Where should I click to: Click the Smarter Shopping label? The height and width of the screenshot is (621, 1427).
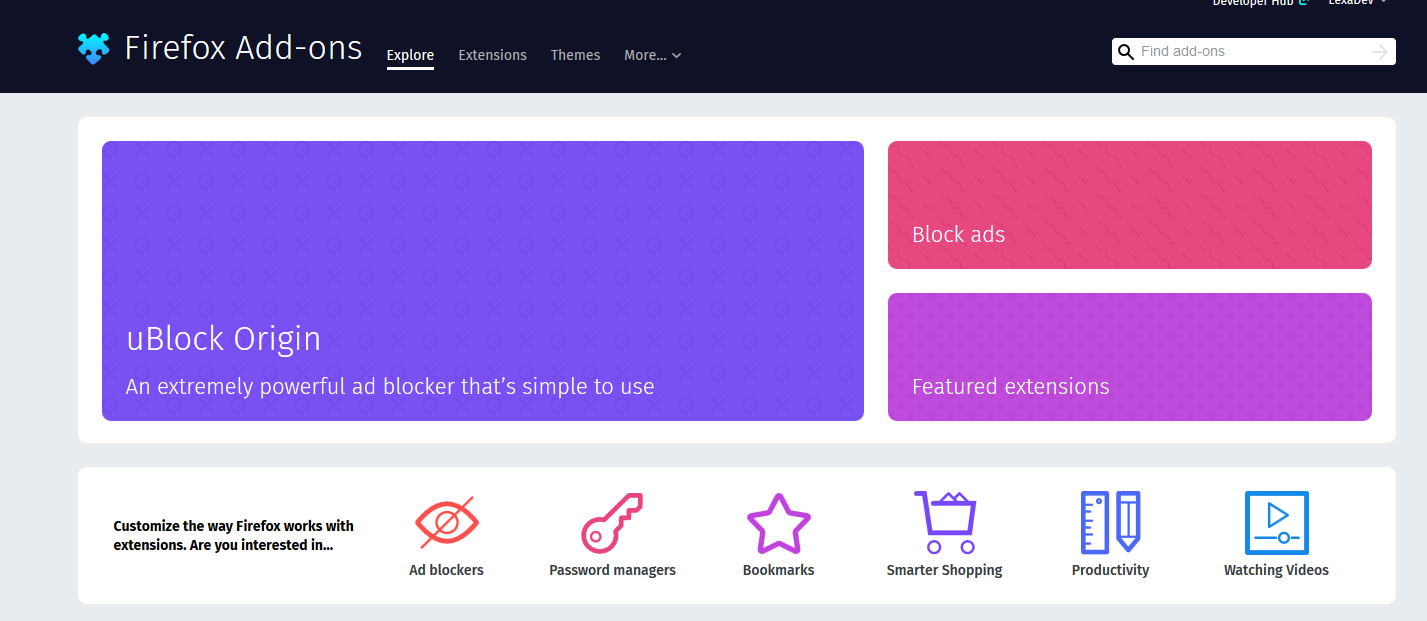tap(944, 570)
